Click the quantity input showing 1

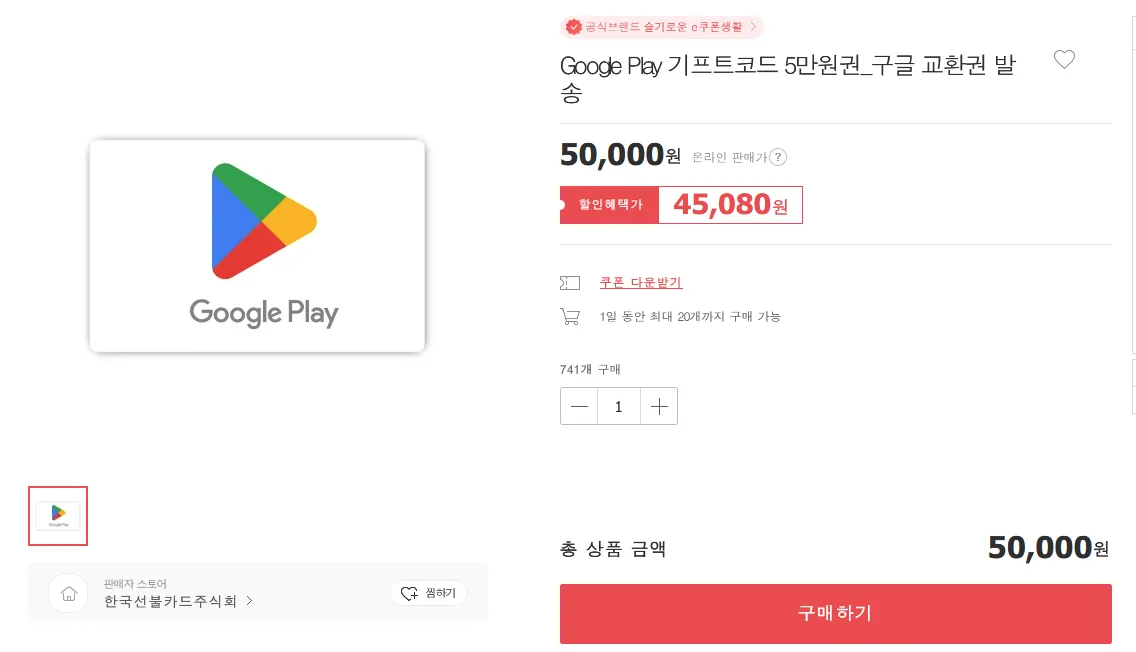click(x=618, y=406)
